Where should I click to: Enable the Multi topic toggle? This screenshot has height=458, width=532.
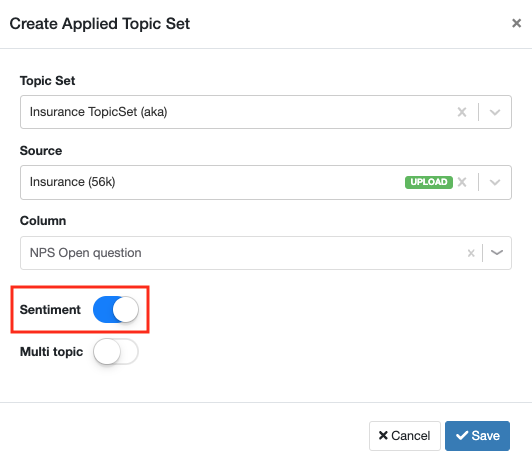[116, 351]
